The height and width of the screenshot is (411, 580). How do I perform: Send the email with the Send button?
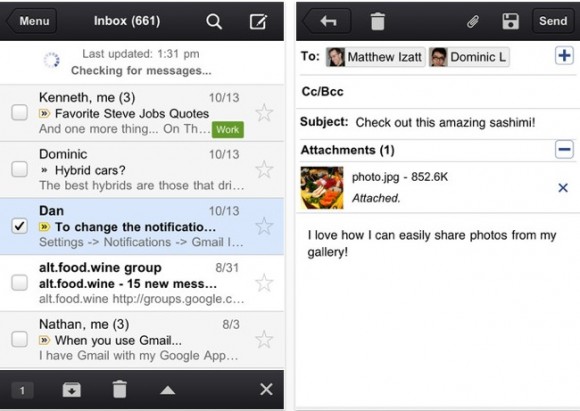[553, 21]
